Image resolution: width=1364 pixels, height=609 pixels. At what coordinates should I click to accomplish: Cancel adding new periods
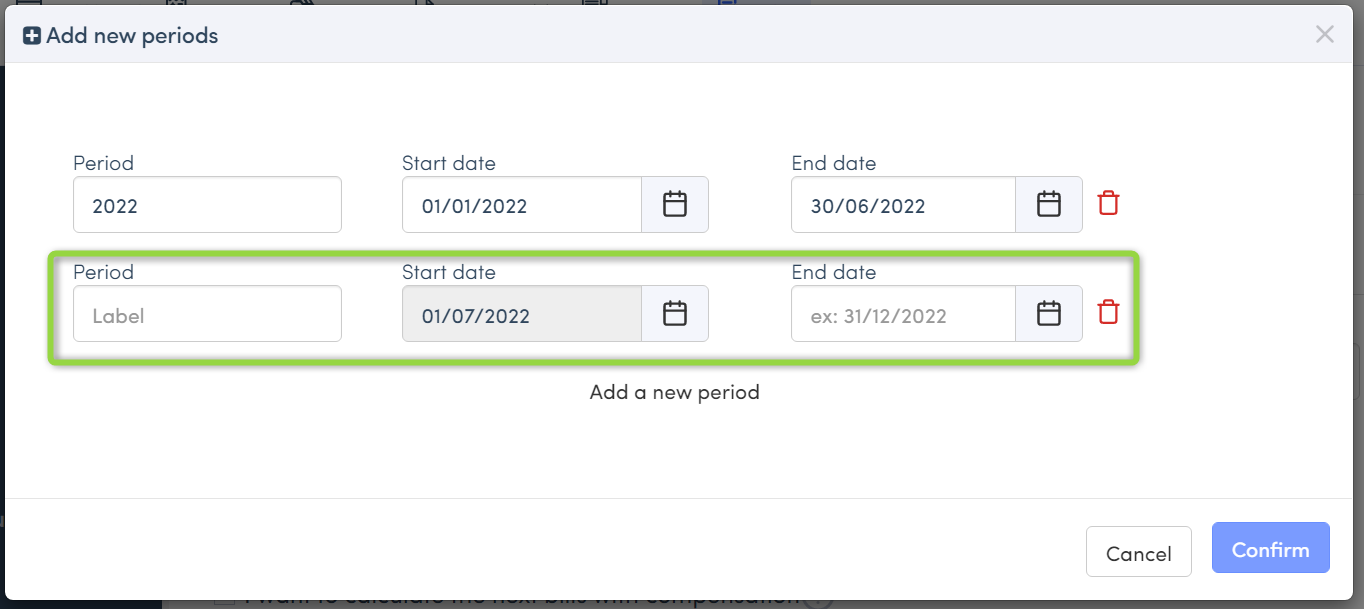1138,552
